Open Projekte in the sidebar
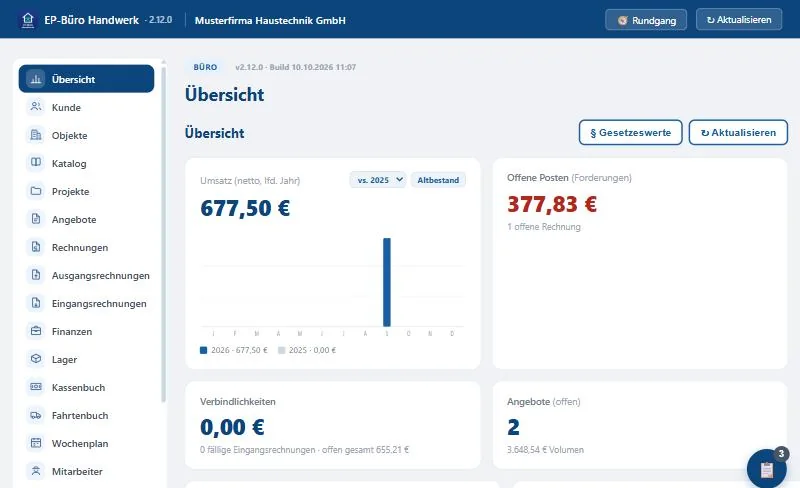This screenshot has width=800, height=488. [86, 191]
